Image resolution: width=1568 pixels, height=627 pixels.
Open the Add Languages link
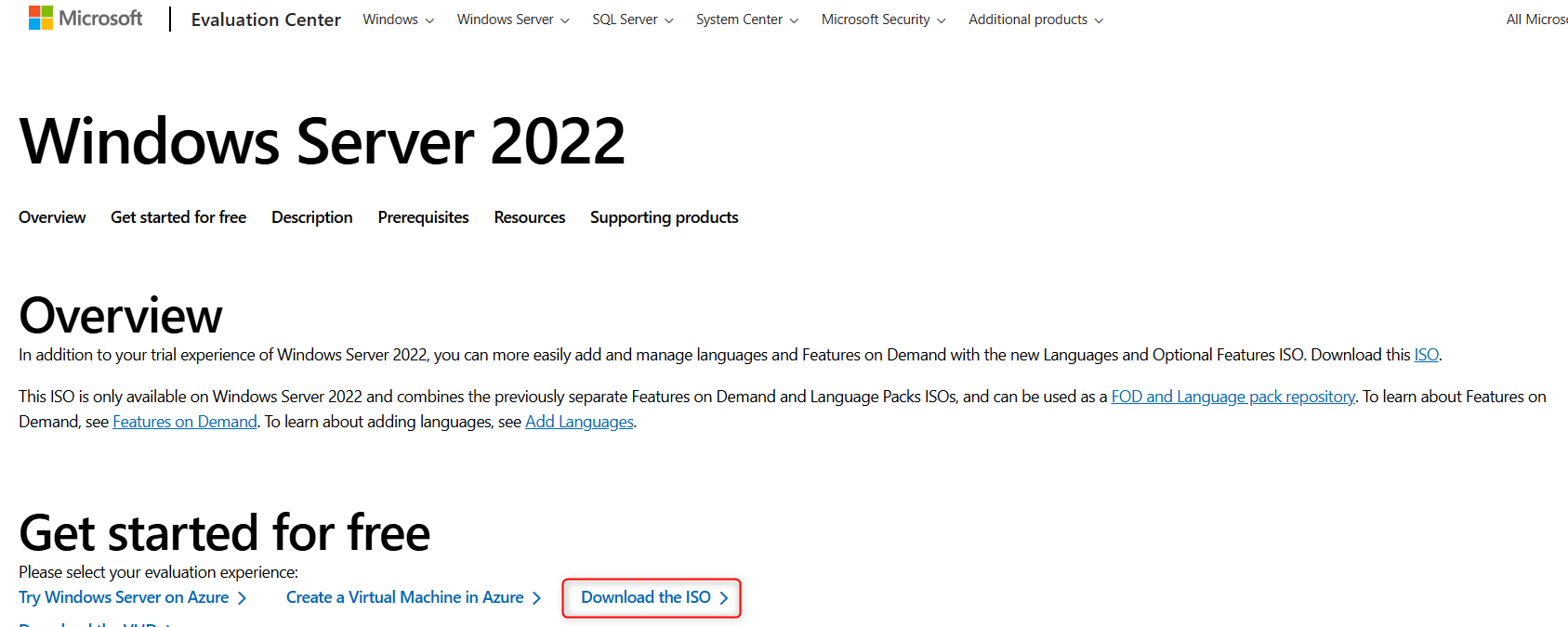579,422
